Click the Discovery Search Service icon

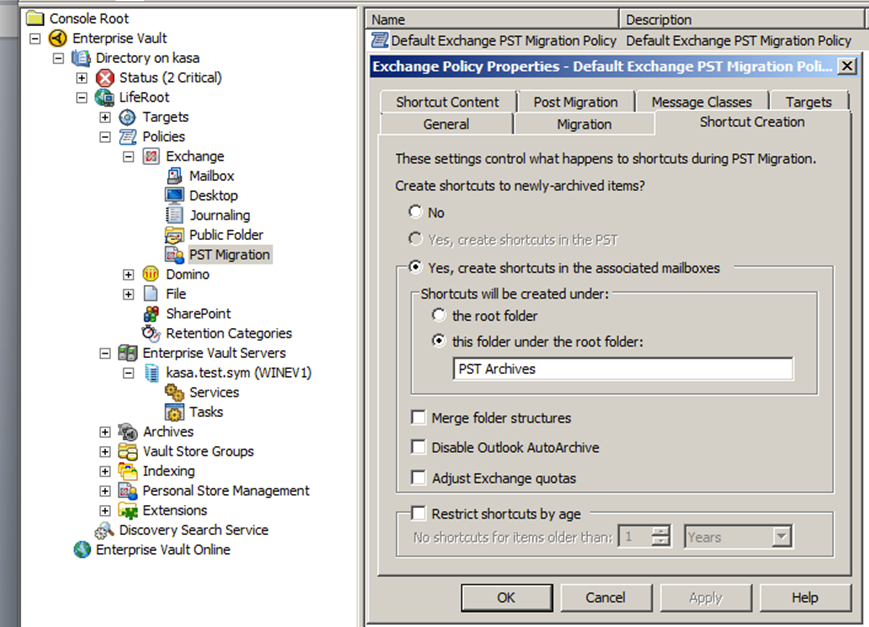(x=104, y=530)
